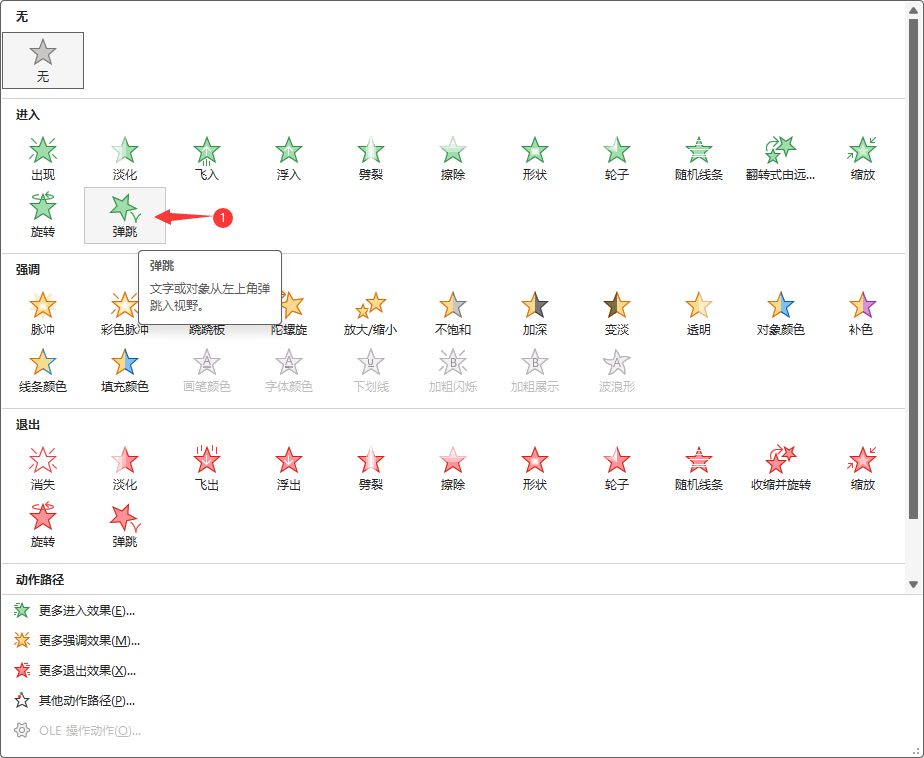Select the exit 旋转 swivel effect
The image size is (924, 758).
pos(43,526)
